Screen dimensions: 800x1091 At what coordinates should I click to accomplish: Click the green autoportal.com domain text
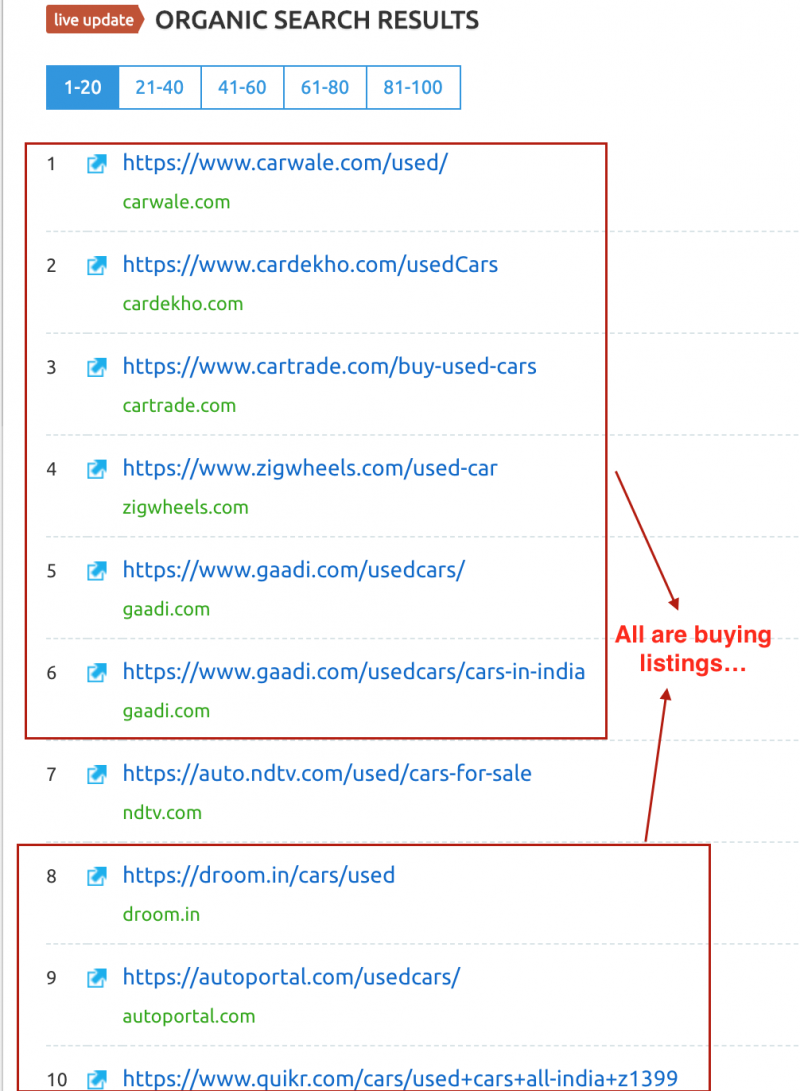tap(189, 1017)
